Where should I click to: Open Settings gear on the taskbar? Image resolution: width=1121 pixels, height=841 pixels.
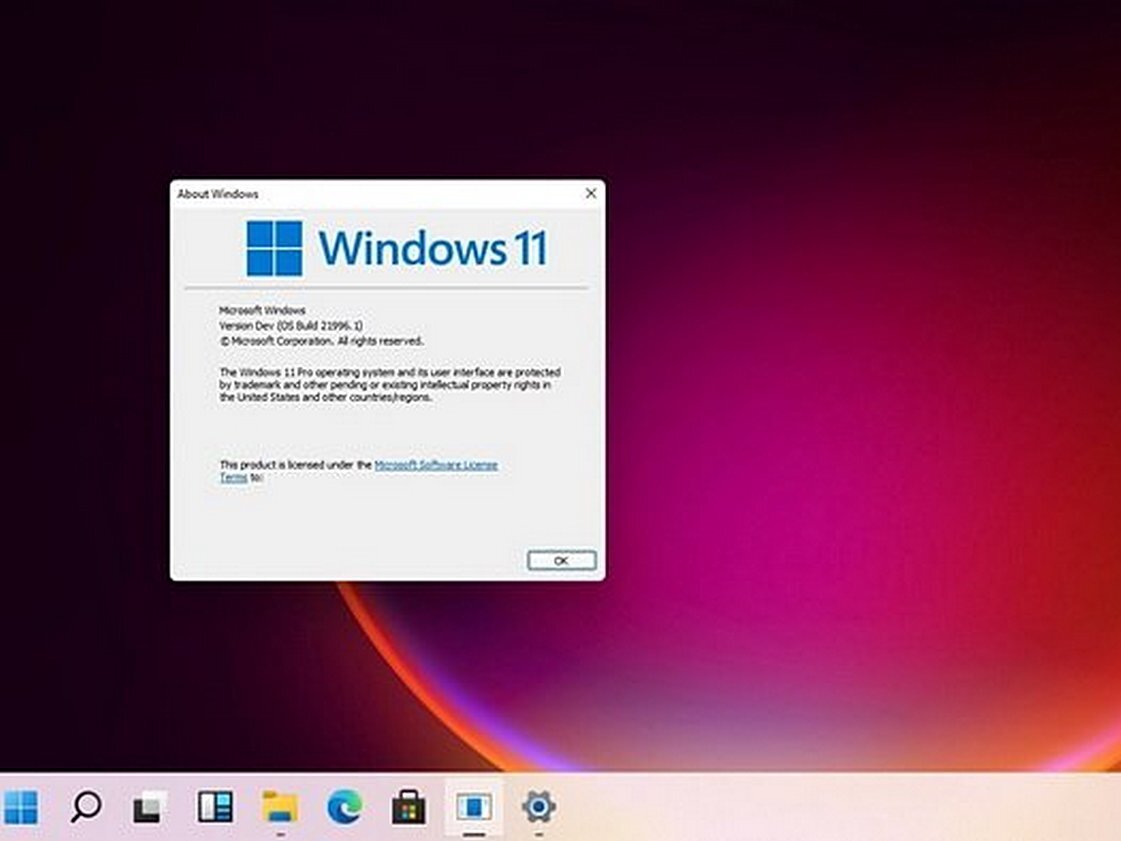[x=538, y=807]
